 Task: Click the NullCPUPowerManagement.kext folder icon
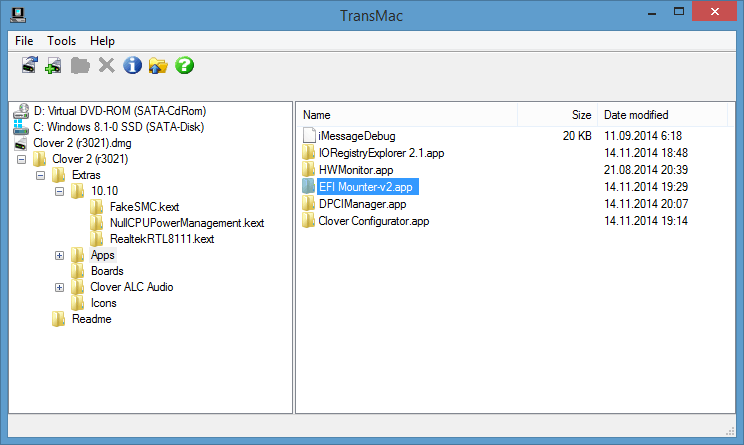(96, 223)
